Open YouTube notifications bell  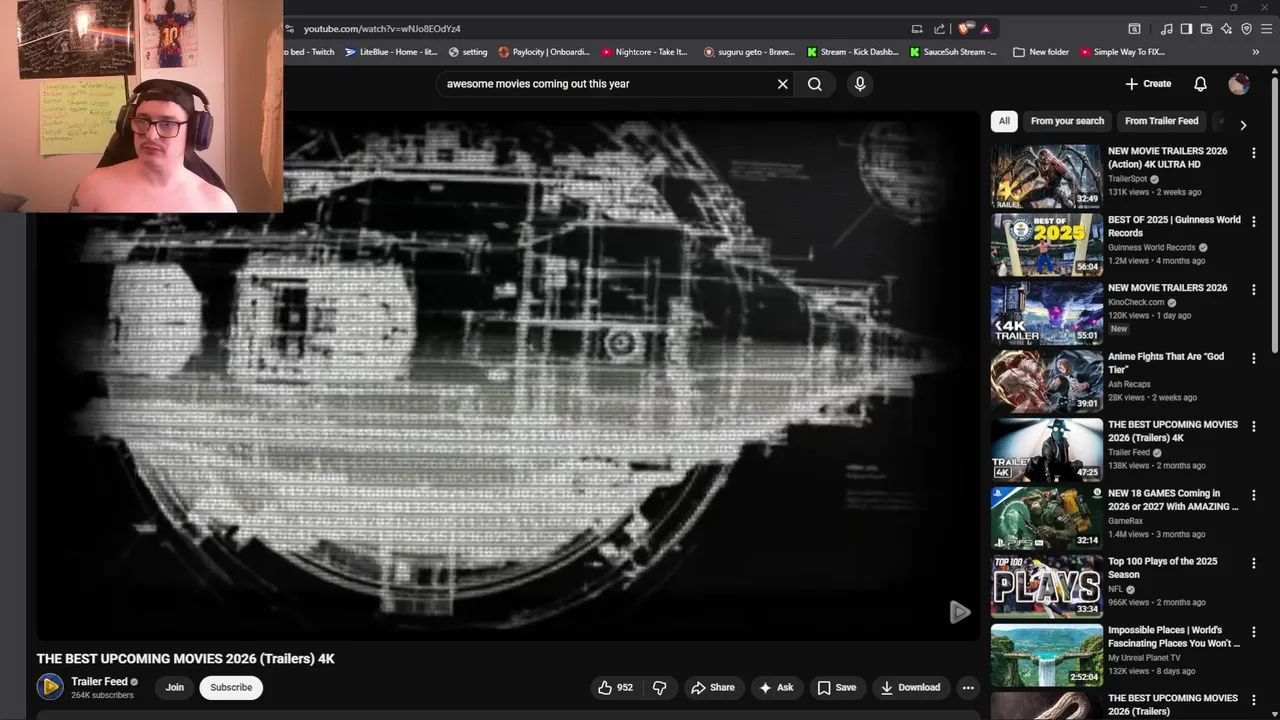1200,84
